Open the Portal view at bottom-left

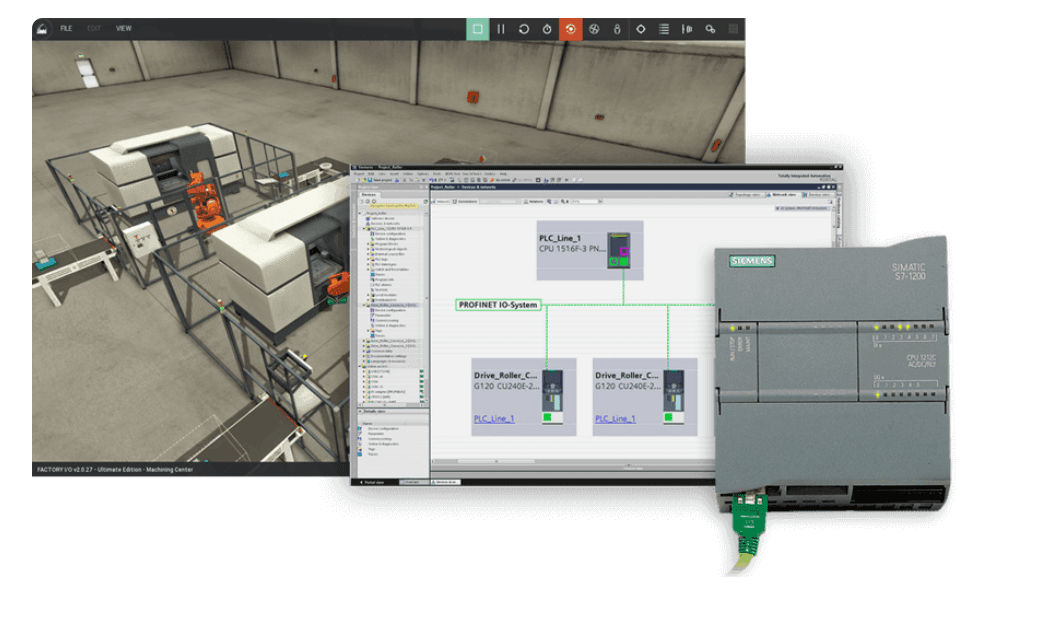[x=373, y=481]
